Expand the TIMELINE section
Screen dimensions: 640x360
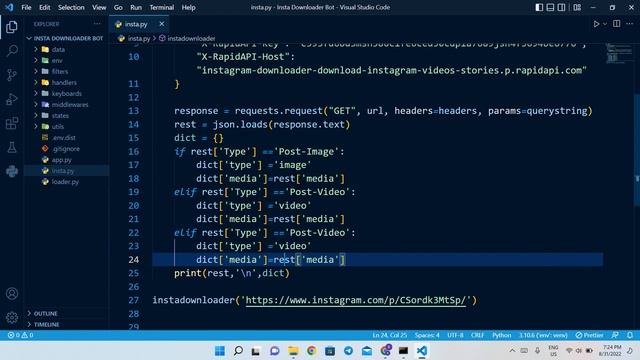(x=67, y=324)
